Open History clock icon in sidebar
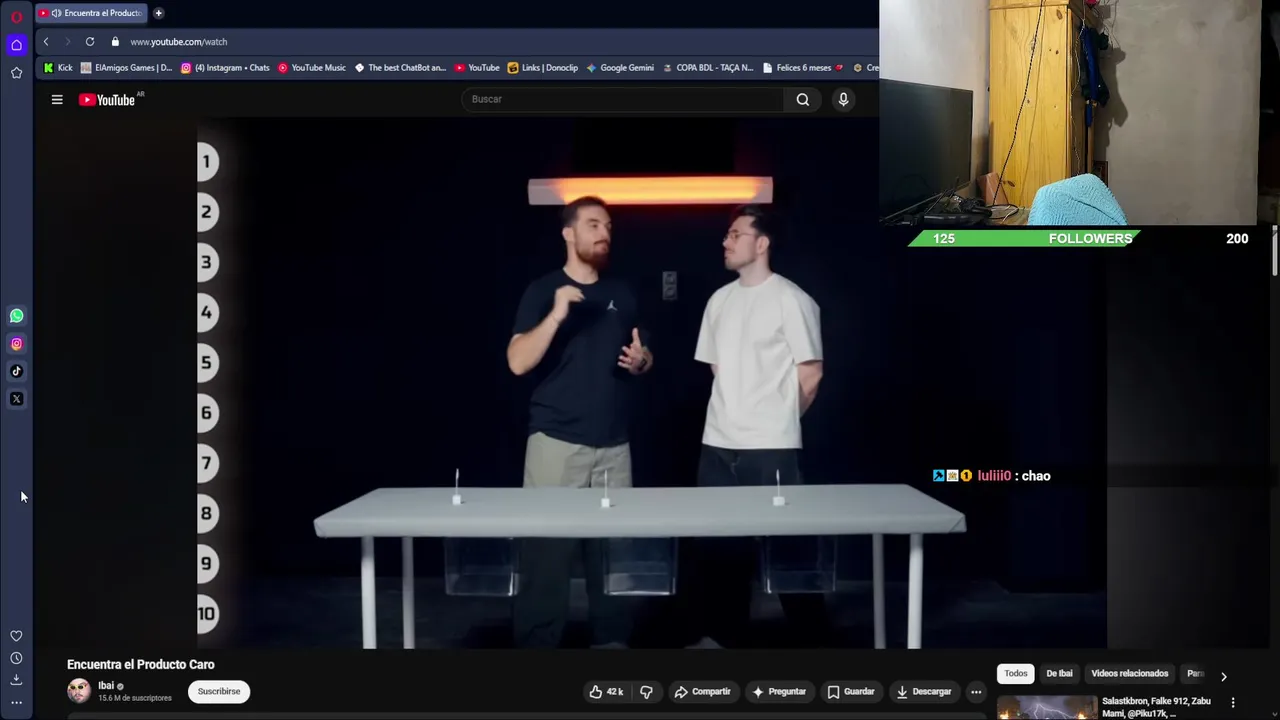The image size is (1280, 720). [x=16, y=658]
